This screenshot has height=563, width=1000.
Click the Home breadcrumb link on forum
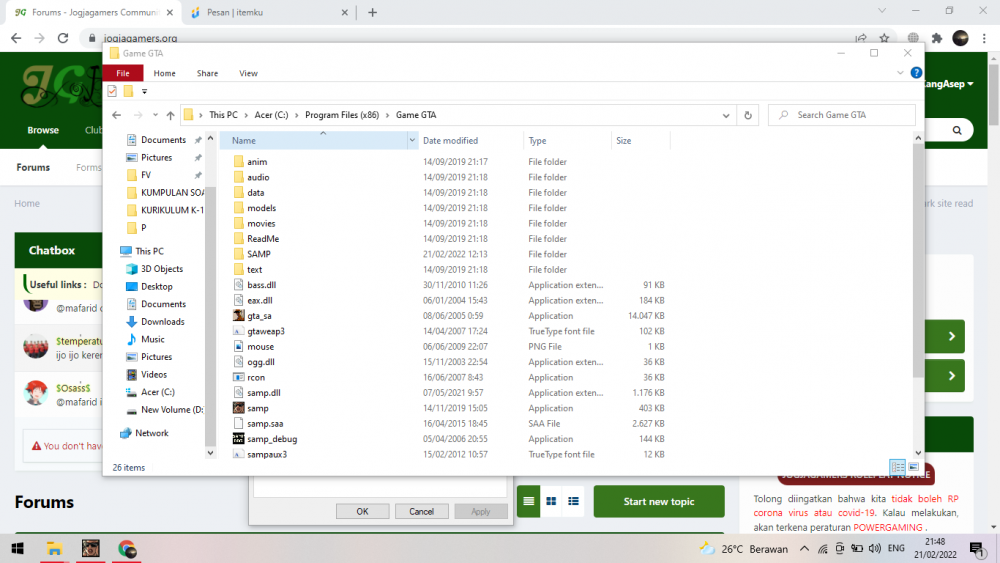27,203
